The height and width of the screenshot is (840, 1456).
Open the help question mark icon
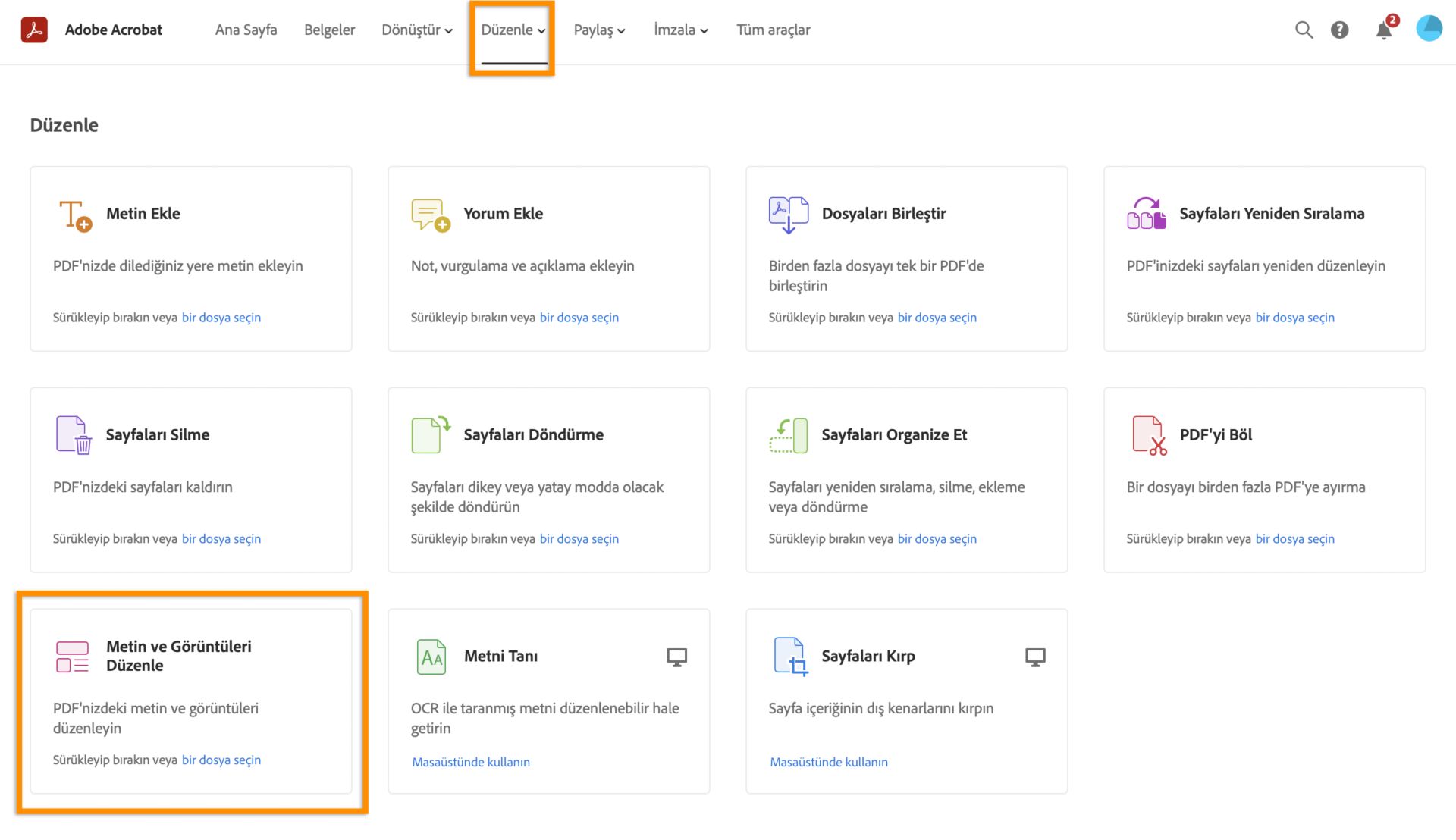coord(1340,30)
